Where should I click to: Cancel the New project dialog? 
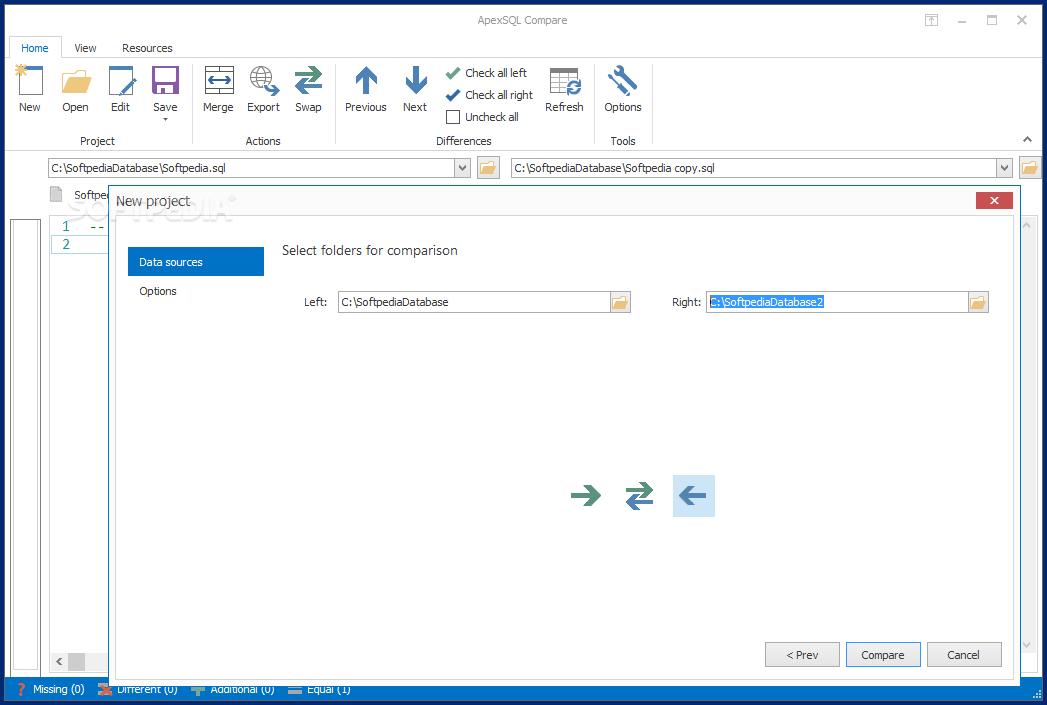point(964,655)
